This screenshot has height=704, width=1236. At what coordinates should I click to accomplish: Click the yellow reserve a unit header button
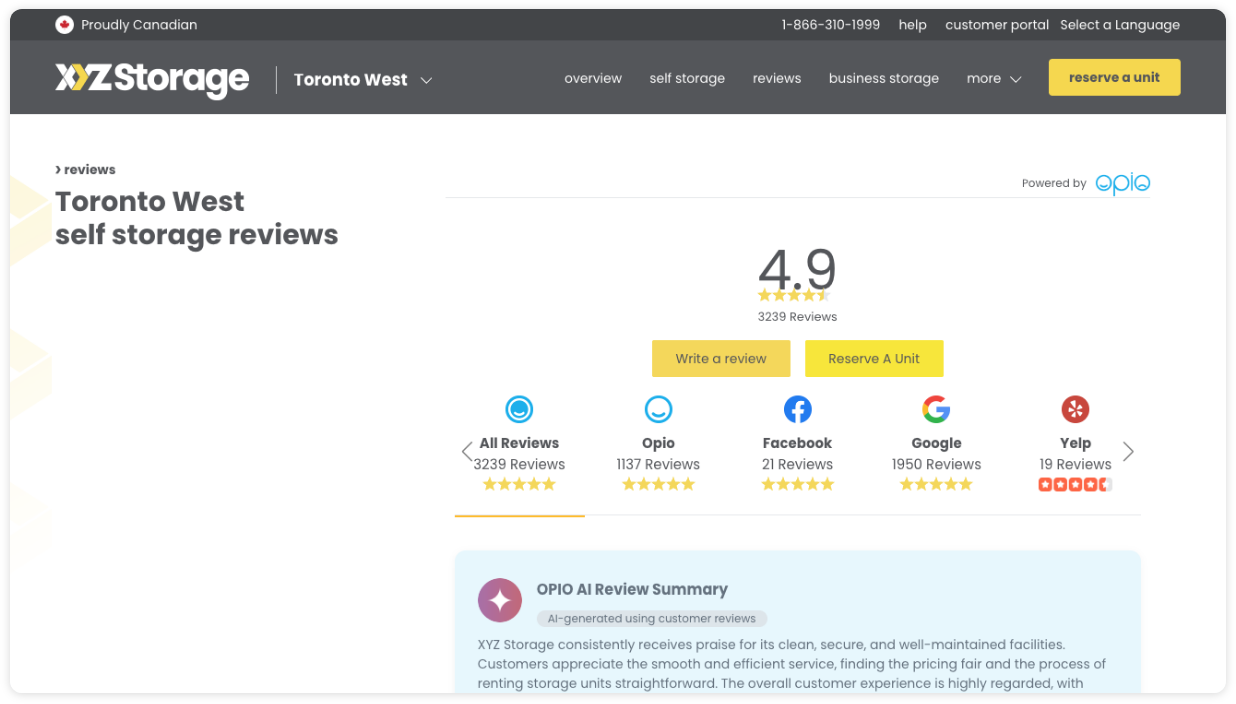click(x=1114, y=78)
